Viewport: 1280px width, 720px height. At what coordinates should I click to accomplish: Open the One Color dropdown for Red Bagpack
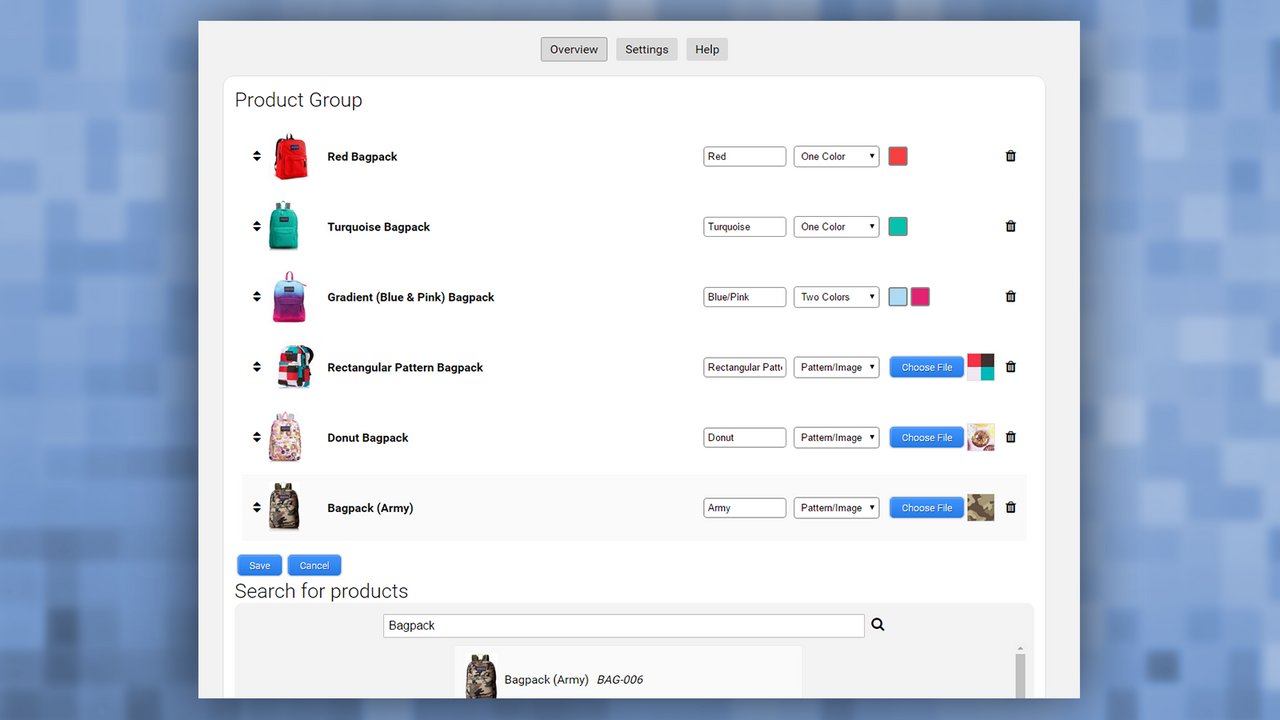[x=836, y=156]
